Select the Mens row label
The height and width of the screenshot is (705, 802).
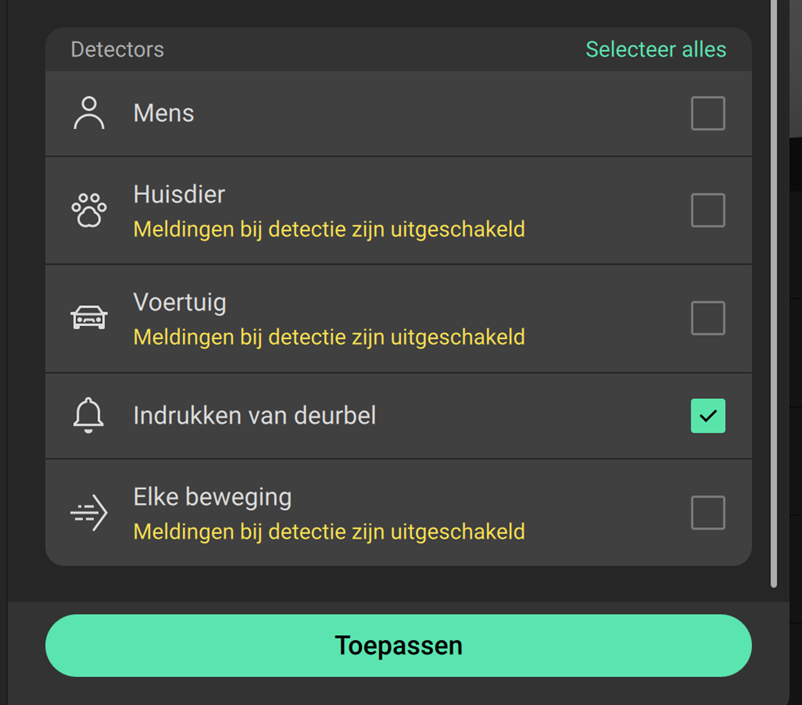[x=164, y=113]
